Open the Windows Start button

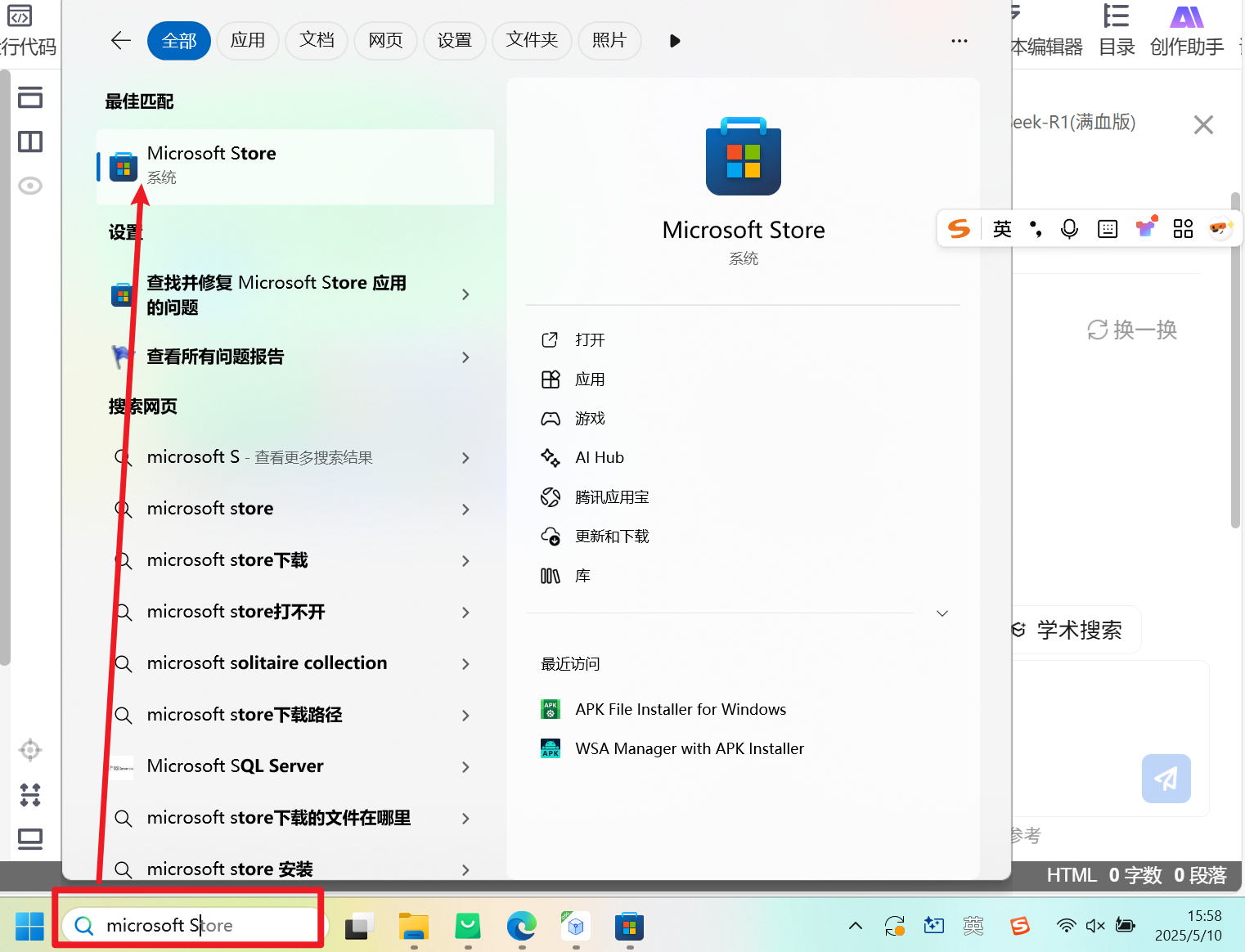pos(29,926)
